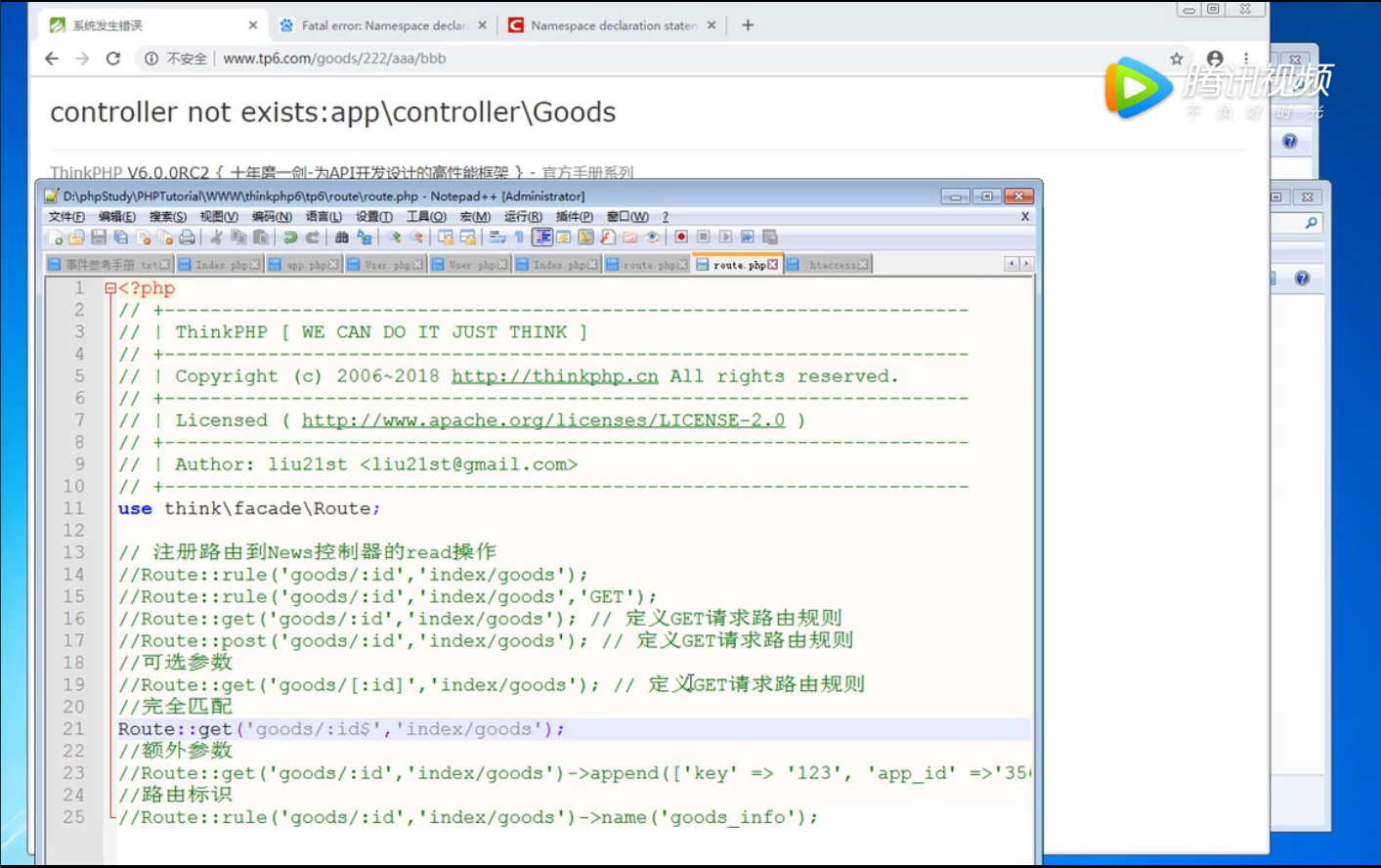
Task: Cut selected text using toolbar scissors
Action: [x=216, y=237]
